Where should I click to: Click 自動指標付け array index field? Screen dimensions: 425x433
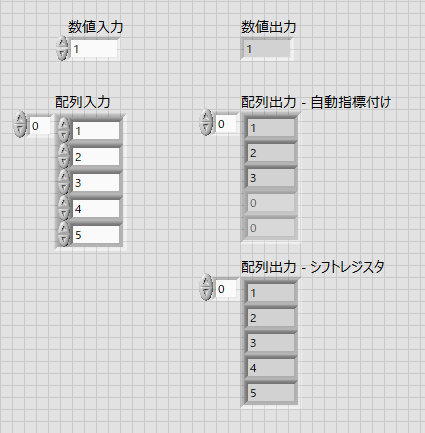pos(226,124)
